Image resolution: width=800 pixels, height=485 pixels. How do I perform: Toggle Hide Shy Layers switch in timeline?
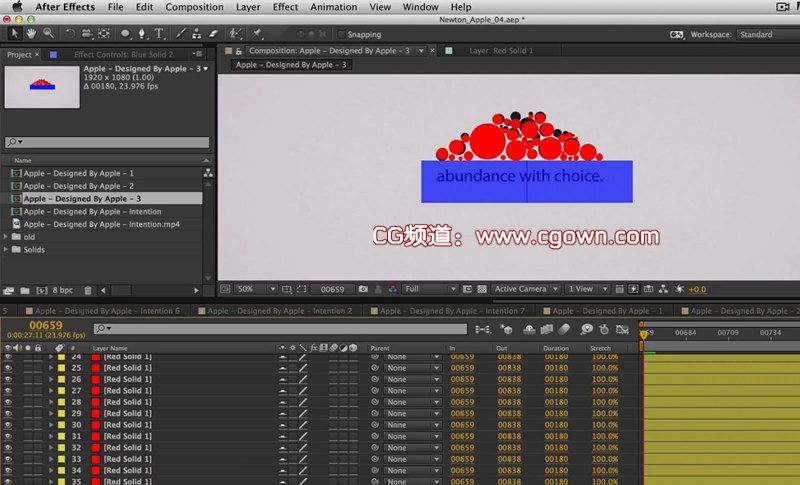pos(529,329)
